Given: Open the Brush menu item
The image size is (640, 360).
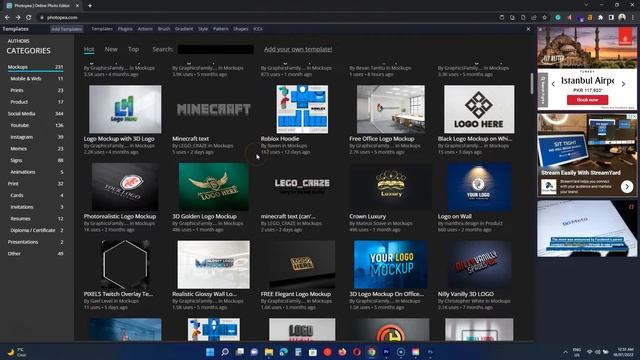Looking at the screenshot, I should (x=164, y=29).
